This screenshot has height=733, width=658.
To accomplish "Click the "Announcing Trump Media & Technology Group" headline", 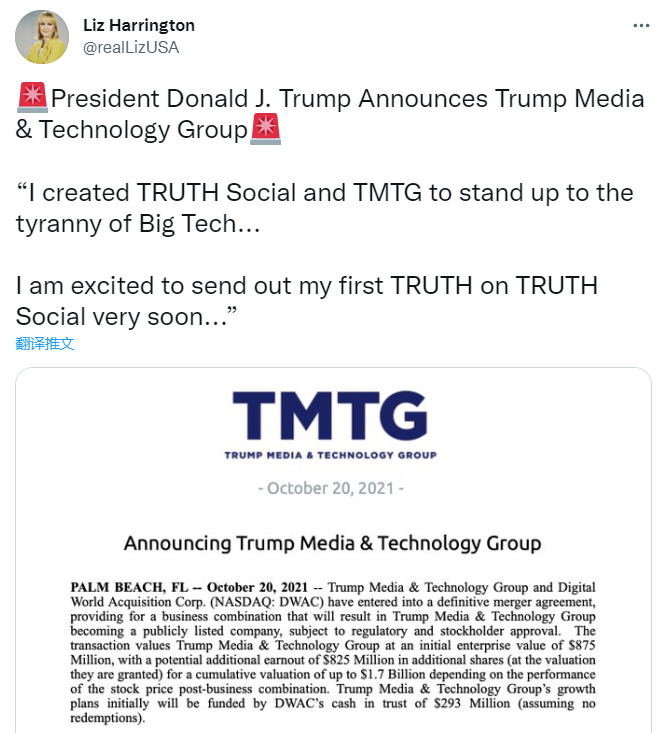I will tap(332, 544).
